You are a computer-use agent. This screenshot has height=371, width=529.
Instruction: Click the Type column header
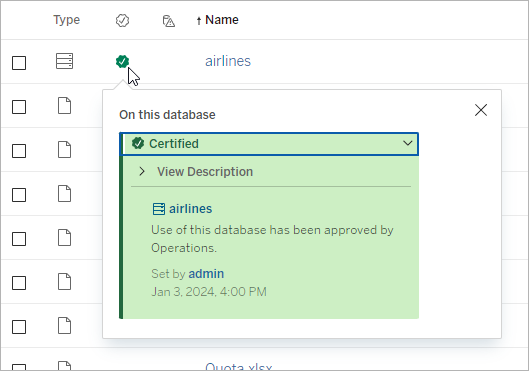(x=66, y=20)
